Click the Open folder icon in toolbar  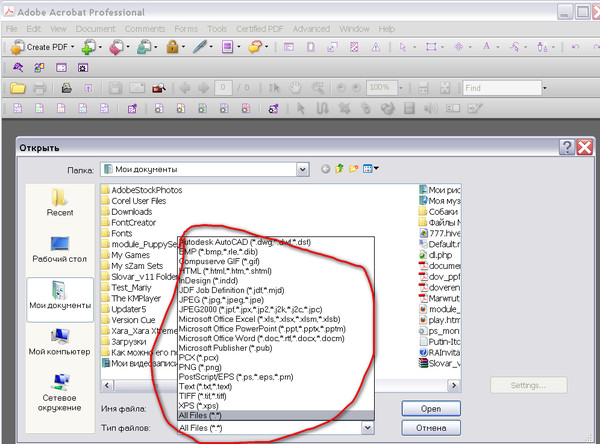(18, 88)
